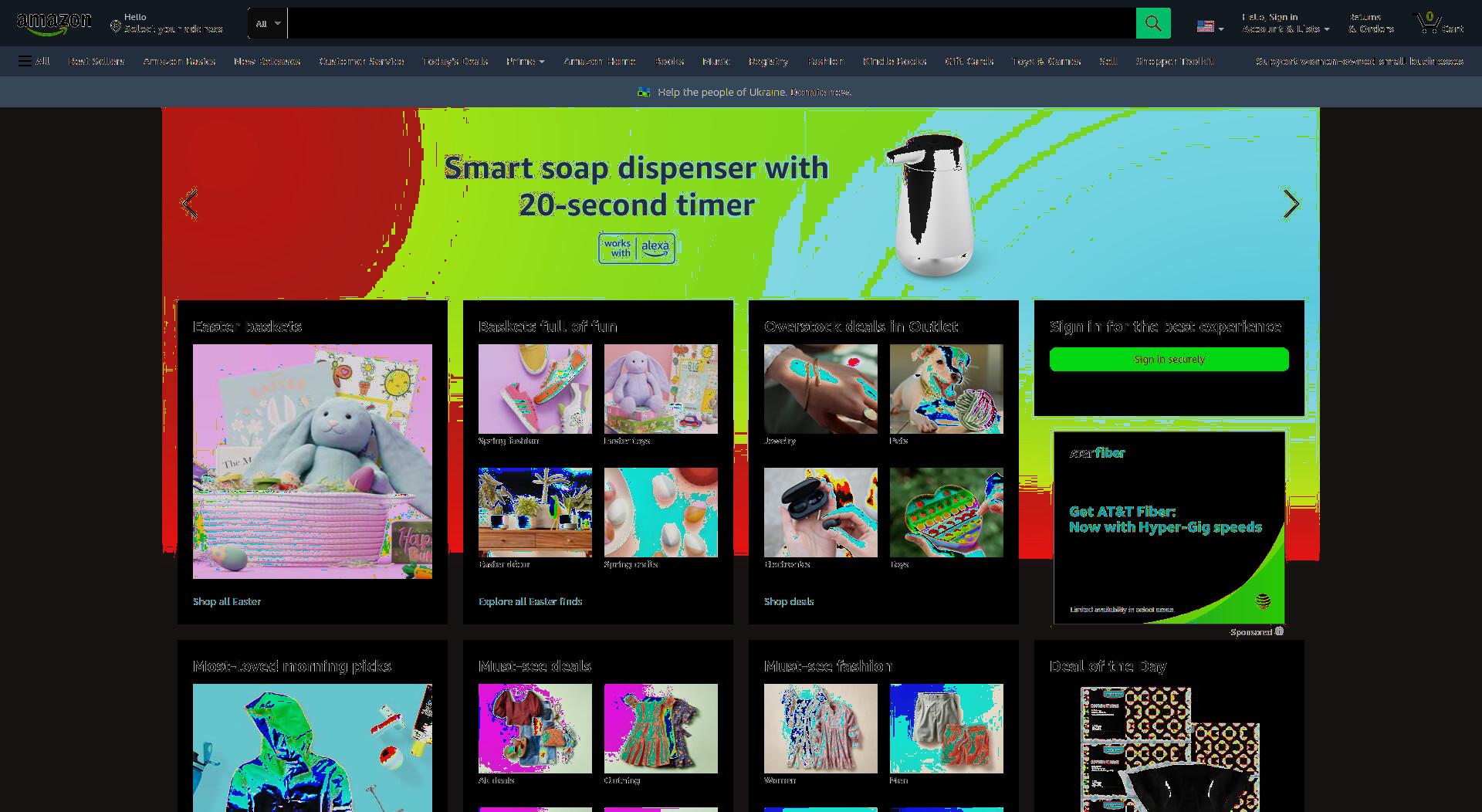Open Men shorts thumbnail in Must-see fashion
The height and width of the screenshot is (812, 1482).
pos(946,729)
